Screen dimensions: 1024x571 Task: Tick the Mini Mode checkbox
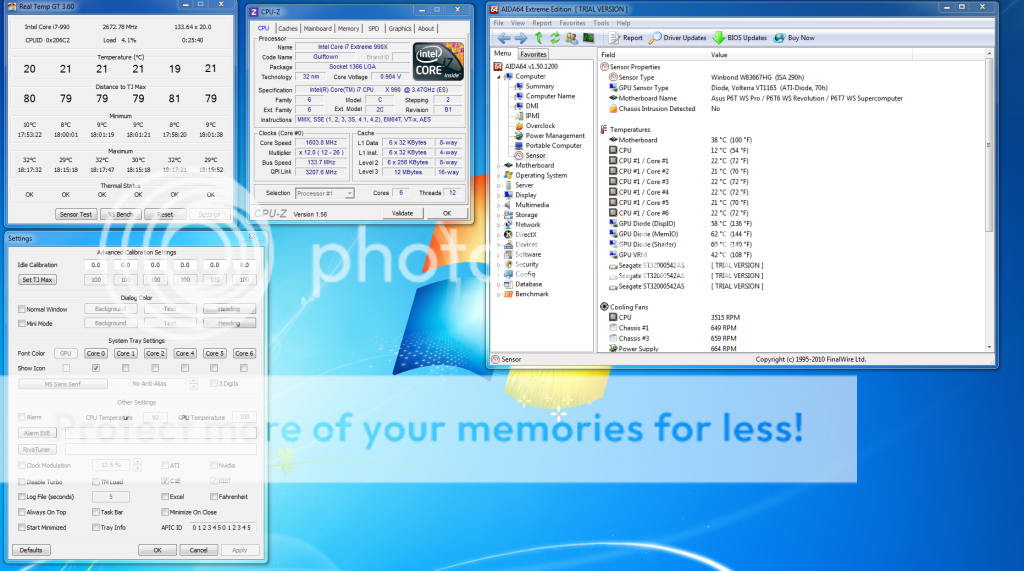click(22, 323)
